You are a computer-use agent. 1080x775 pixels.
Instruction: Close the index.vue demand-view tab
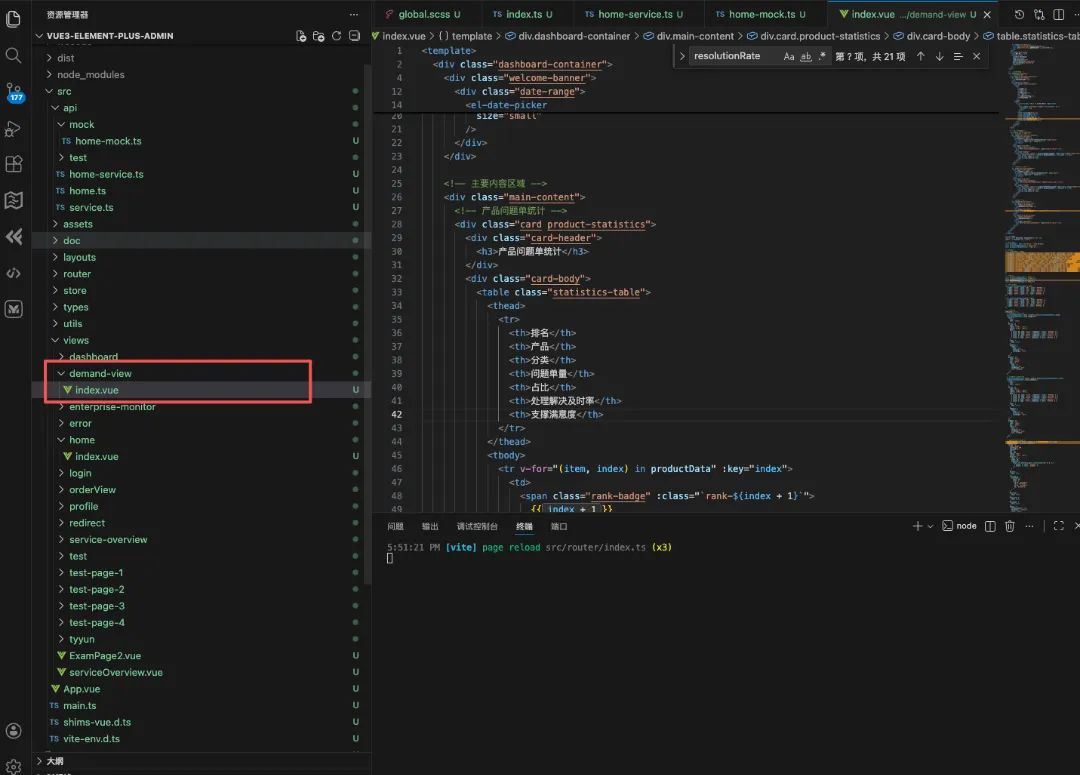click(x=987, y=14)
